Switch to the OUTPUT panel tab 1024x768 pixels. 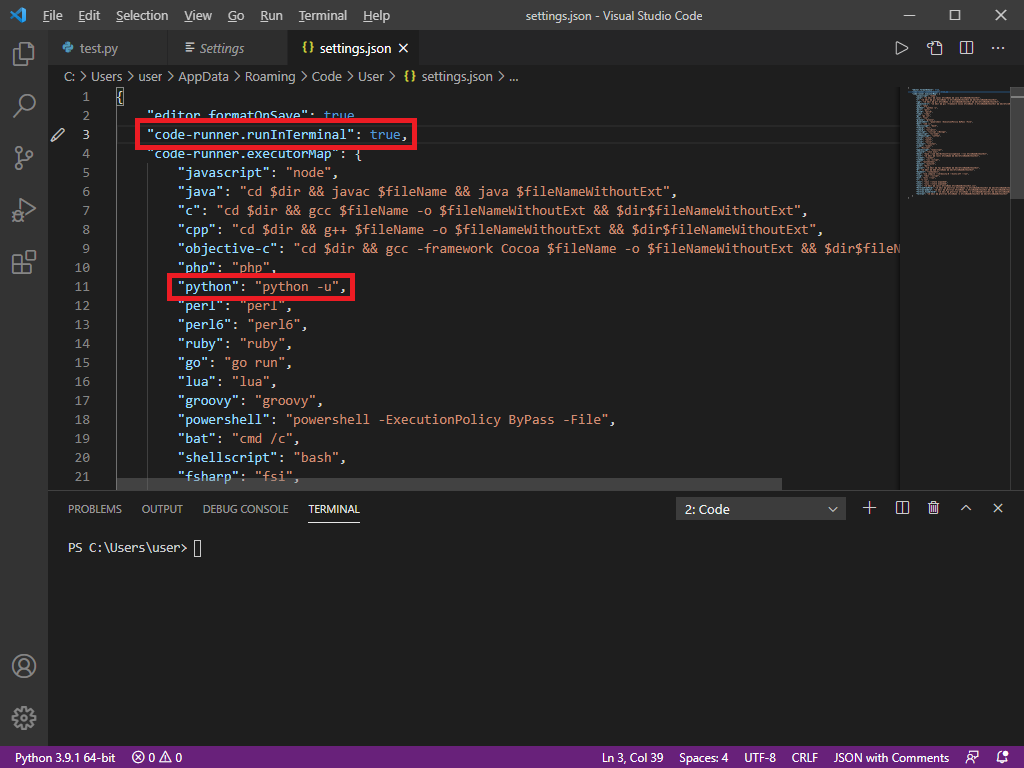tap(162, 509)
